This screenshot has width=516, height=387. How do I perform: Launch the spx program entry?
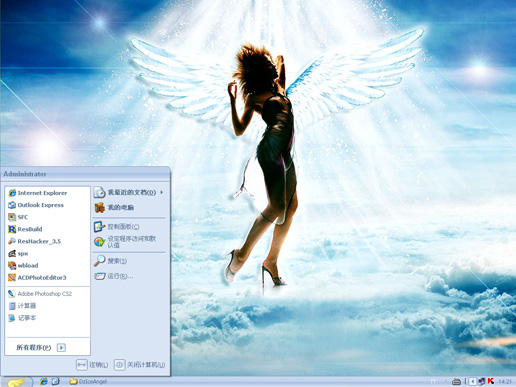(x=48, y=254)
